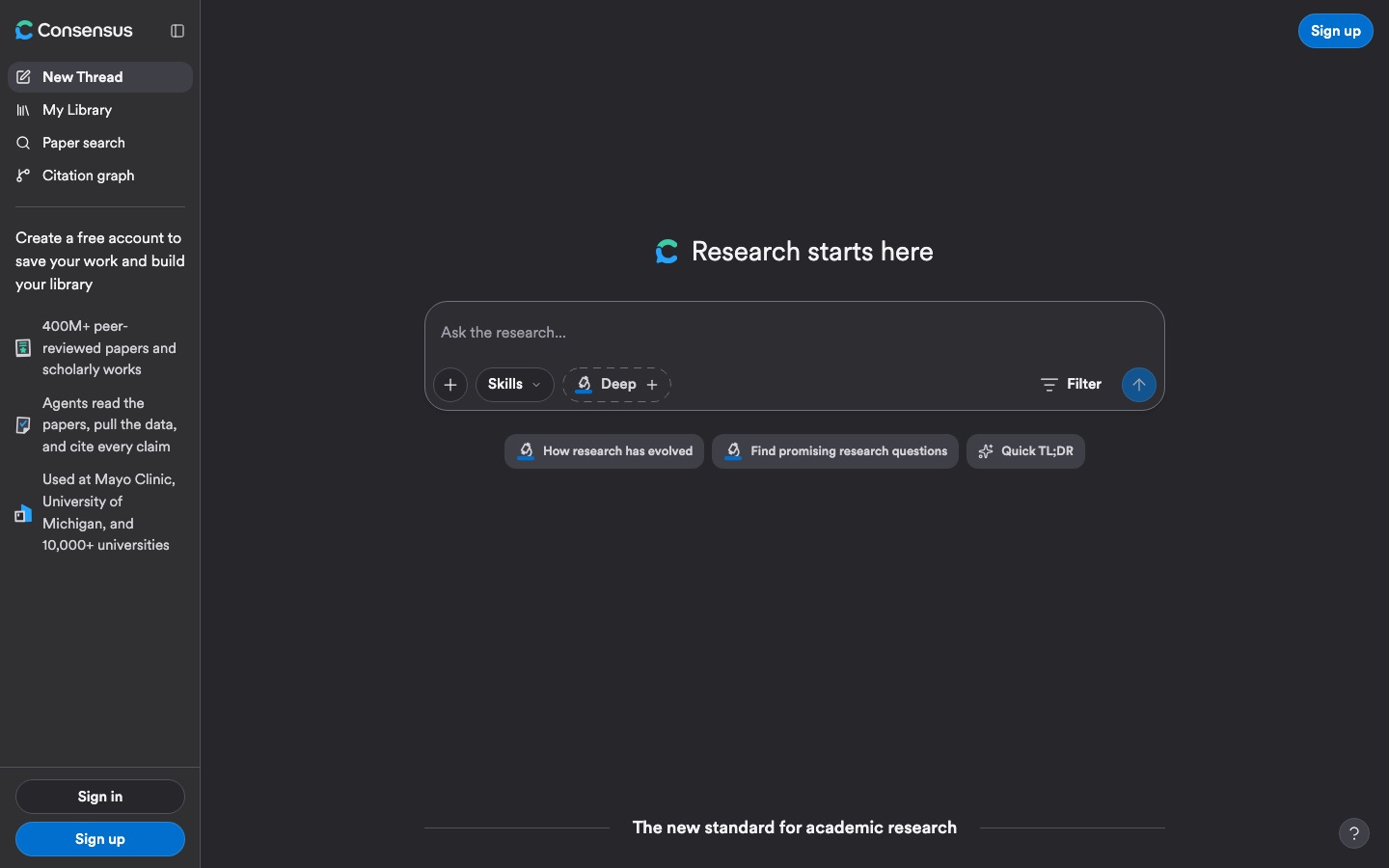Open My Library

pyautogui.click(x=100, y=110)
